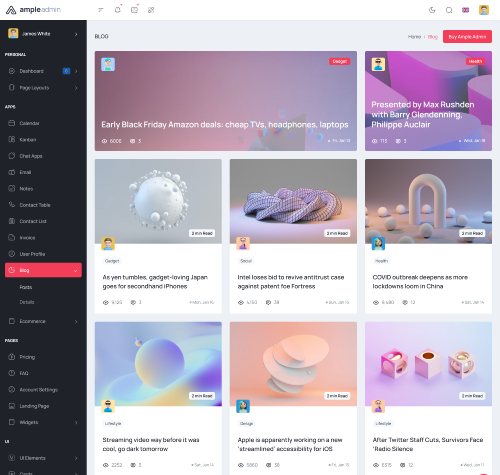This screenshot has height=475, width=500.
Task: Open Streaming video go dark tomorrow post
Action: (x=151, y=444)
